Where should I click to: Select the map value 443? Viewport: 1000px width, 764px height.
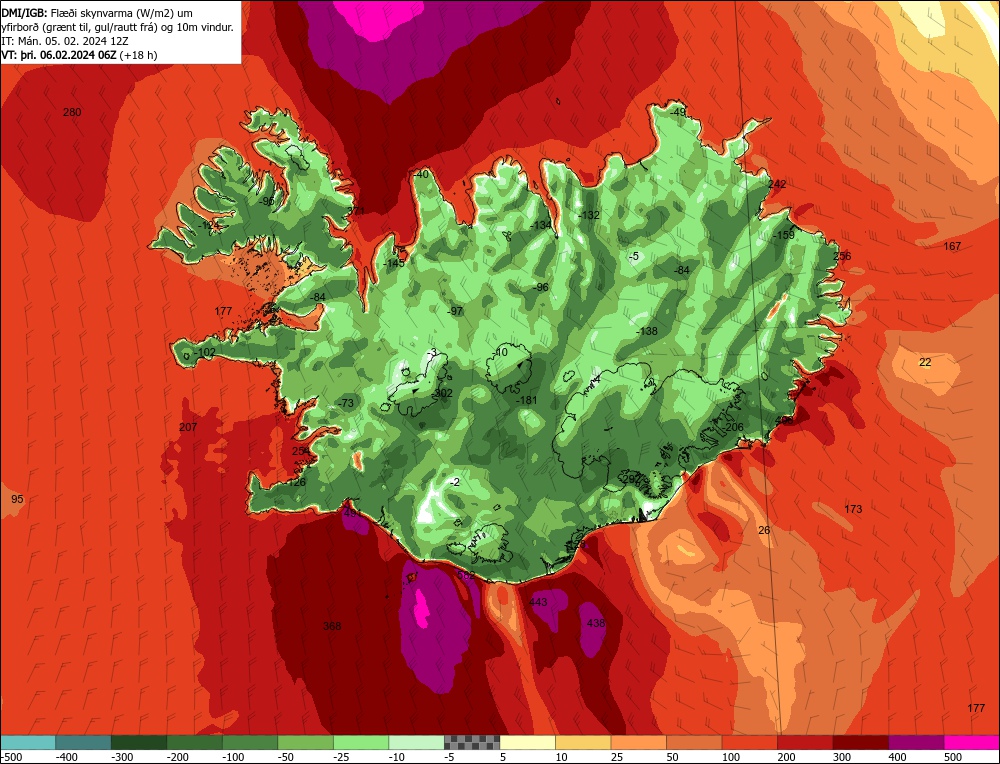tap(538, 602)
